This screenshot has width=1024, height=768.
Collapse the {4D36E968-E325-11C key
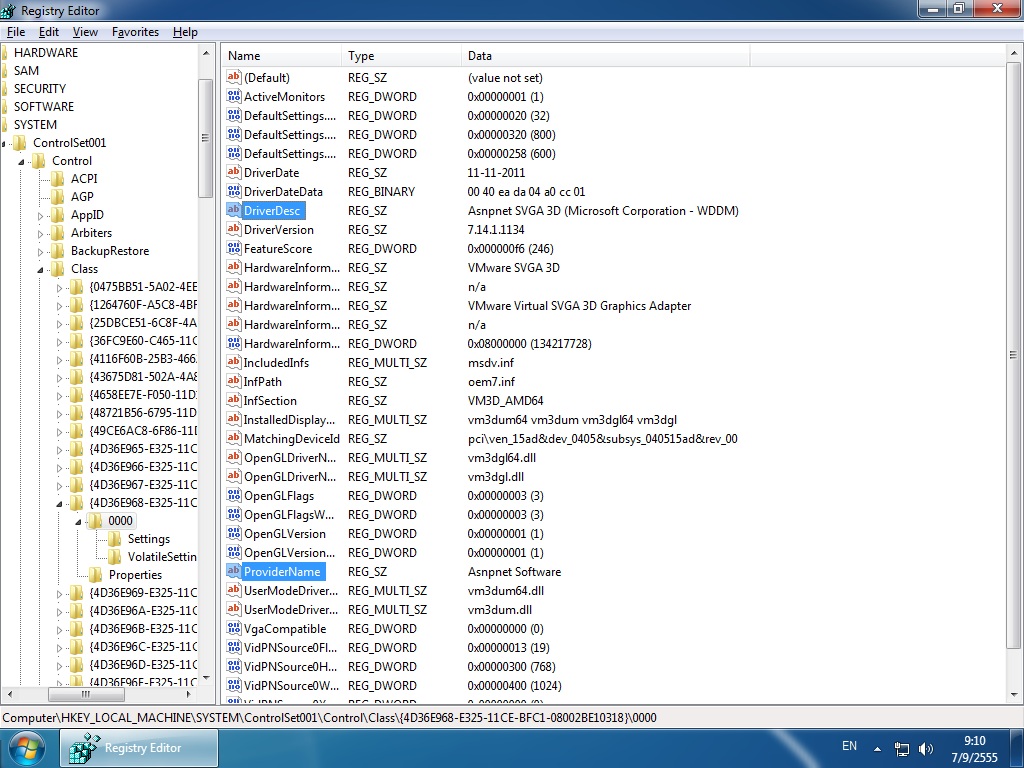coord(59,504)
